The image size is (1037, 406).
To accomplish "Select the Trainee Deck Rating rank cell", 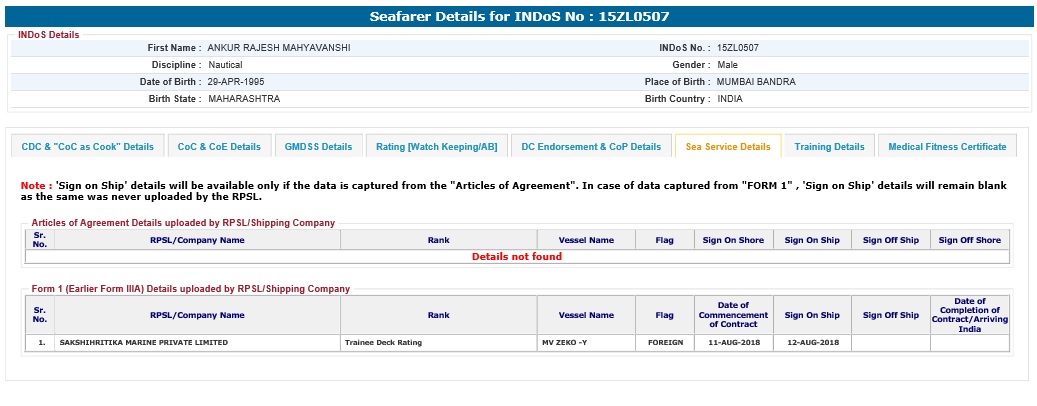I will click(x=383, y=343).
